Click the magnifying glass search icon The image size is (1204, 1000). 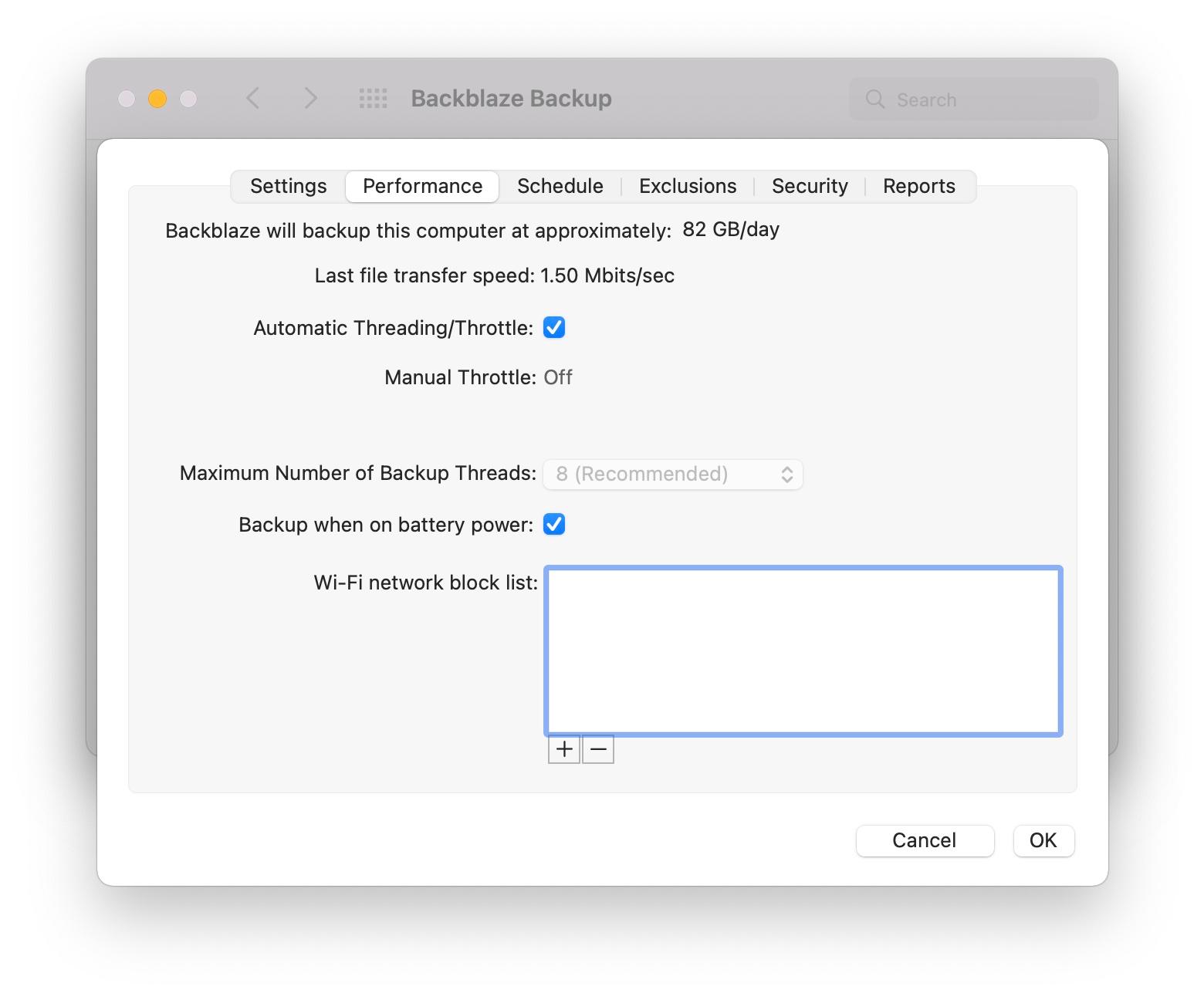[875, 99]
